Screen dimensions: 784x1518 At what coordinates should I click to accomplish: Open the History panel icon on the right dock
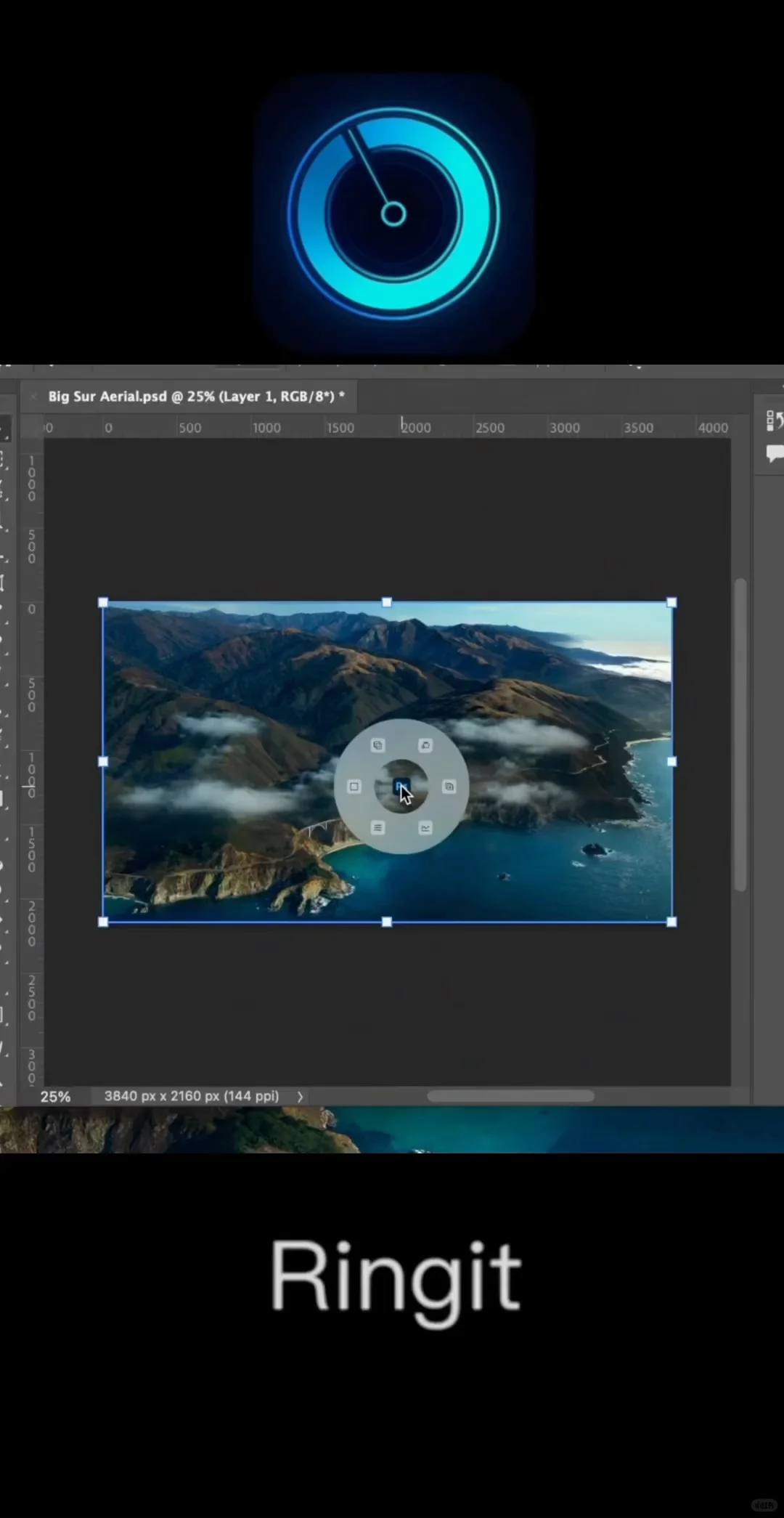click(774, 421)
